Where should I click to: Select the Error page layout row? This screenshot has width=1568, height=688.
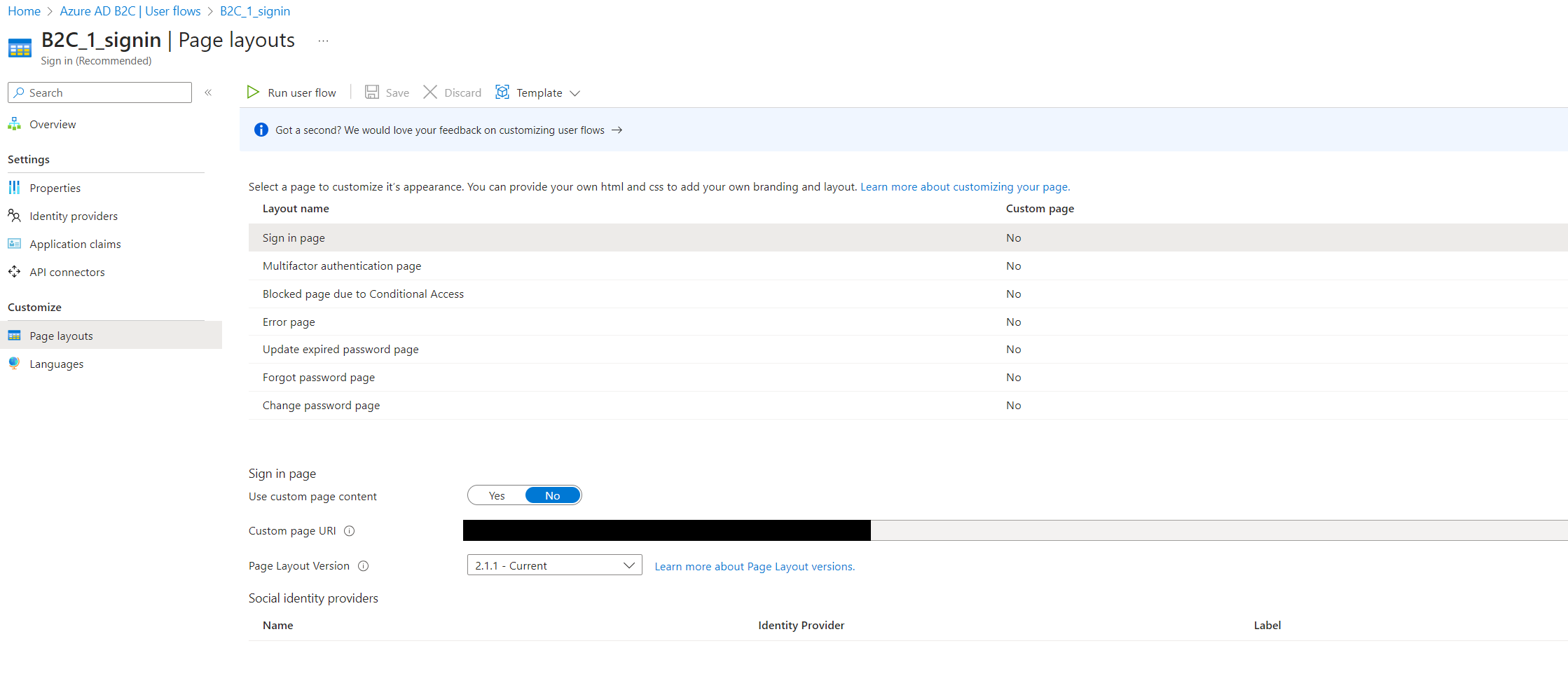[908, 322]
